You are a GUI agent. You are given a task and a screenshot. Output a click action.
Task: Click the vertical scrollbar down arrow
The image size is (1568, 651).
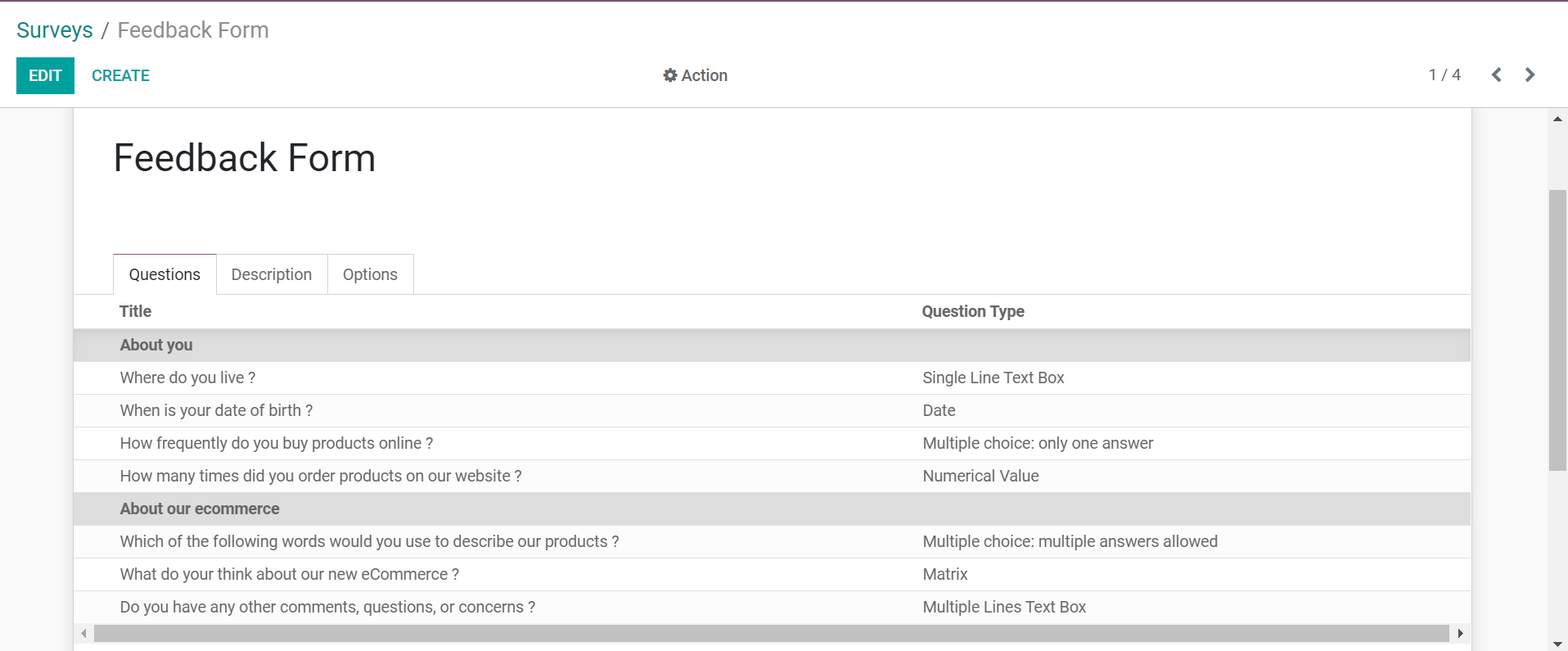point(1557,644)
